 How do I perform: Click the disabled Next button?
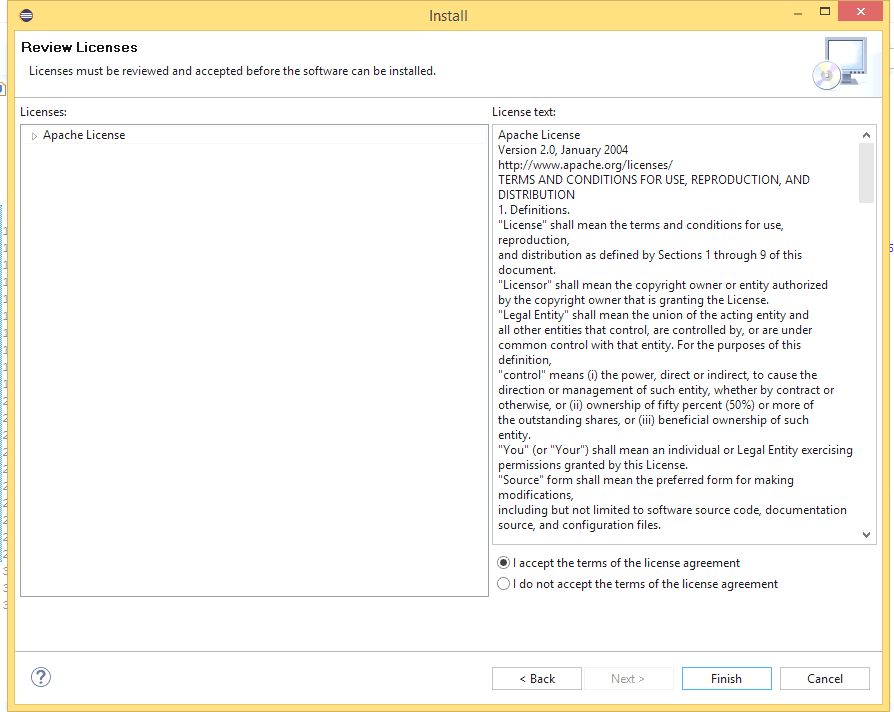tap(629, 678)
